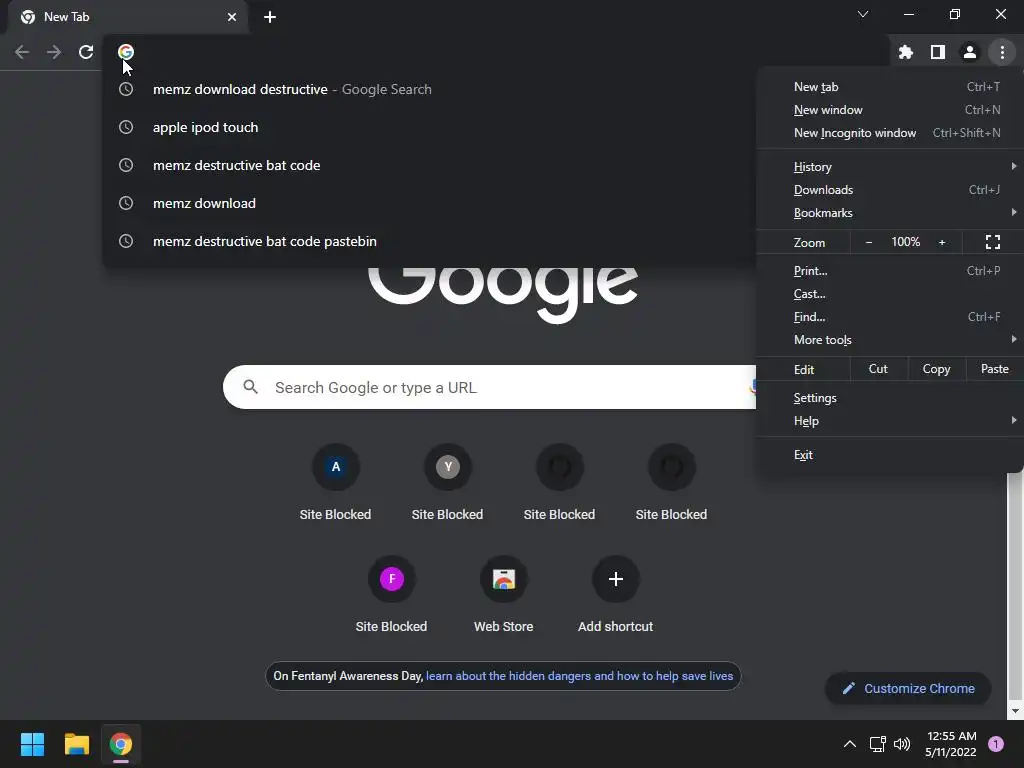Click the Chrome taskbar icon
1024x768 pixels.
(121, 744)
